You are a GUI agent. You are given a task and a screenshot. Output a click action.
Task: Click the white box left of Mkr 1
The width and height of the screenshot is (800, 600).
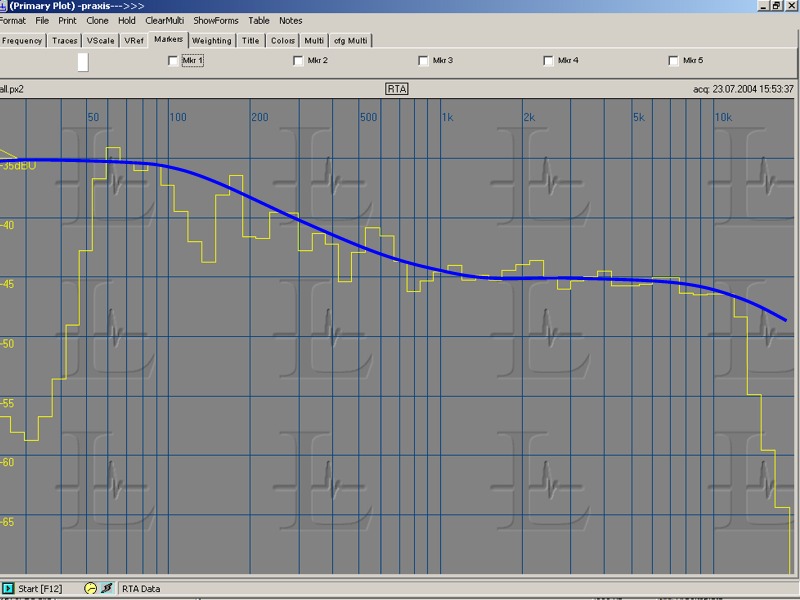point(83,62)
